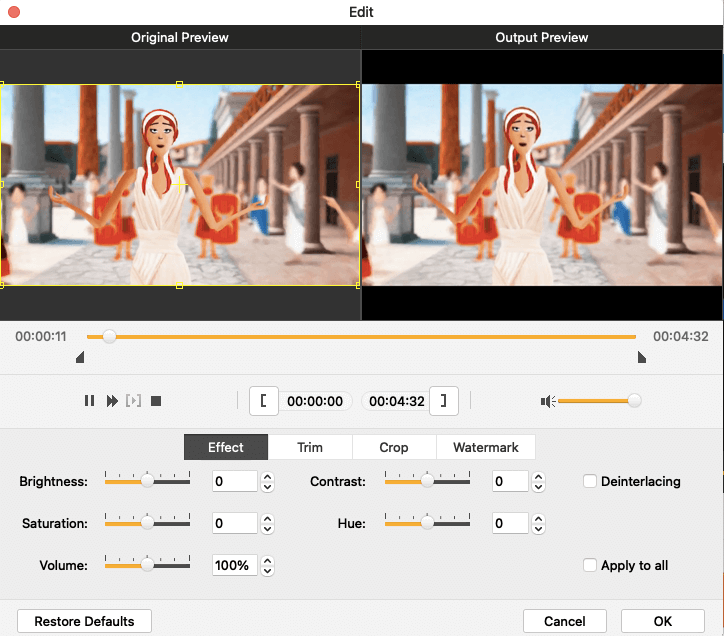Viewport: 724px width, 636px height.
Task: Cancel the edit dialog
Action: click(x=565, y=621)
